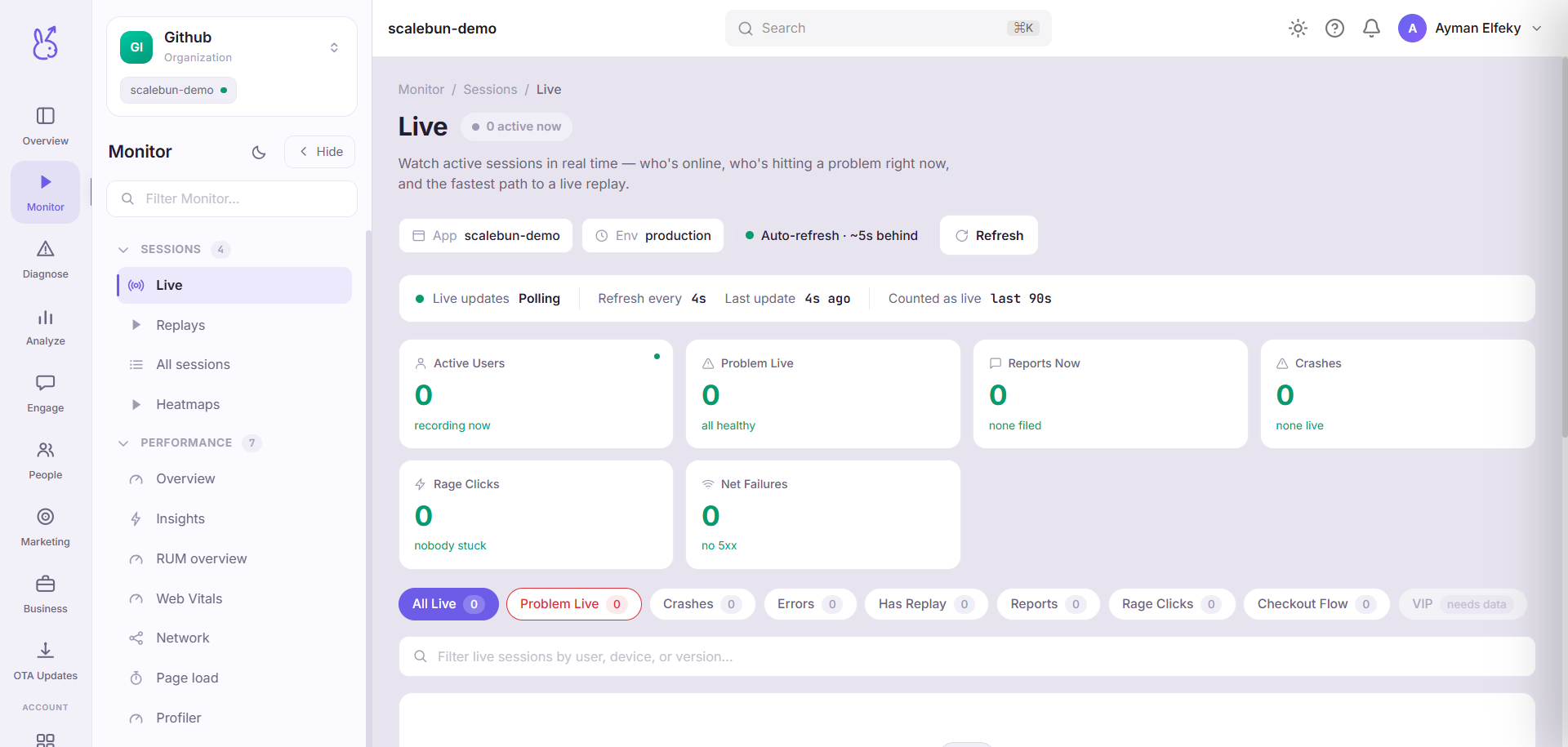Filter live sessions by Rage Clicks
The width and height of the screenshot is (1568, 747).
(1172, 604)
